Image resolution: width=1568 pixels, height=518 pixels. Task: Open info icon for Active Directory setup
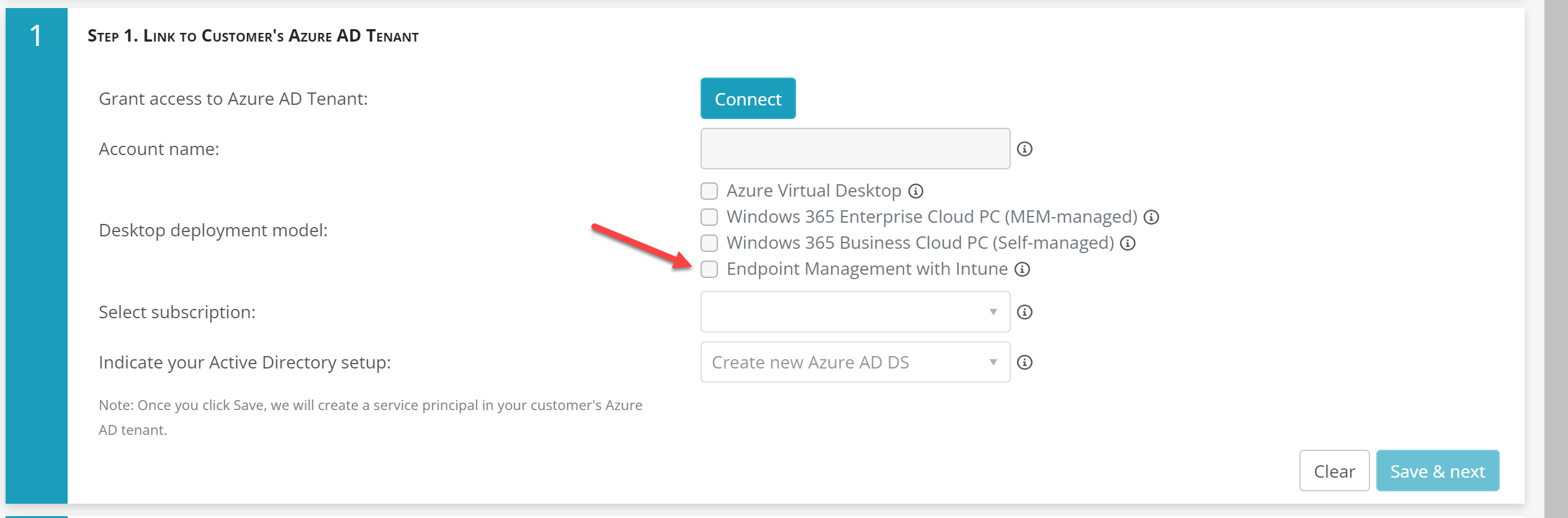point(1024,362)
